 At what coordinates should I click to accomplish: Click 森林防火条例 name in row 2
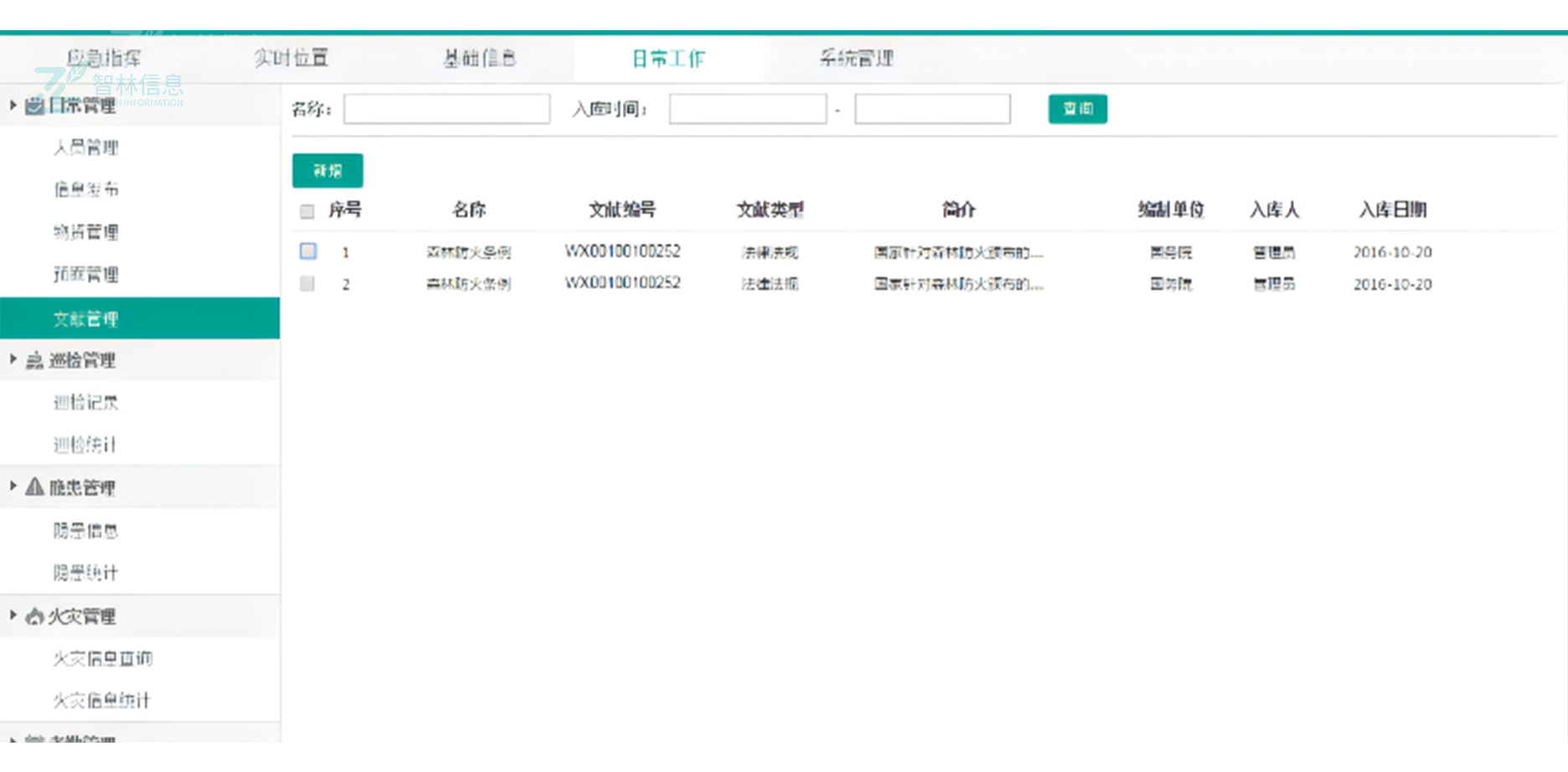(469, 284)
